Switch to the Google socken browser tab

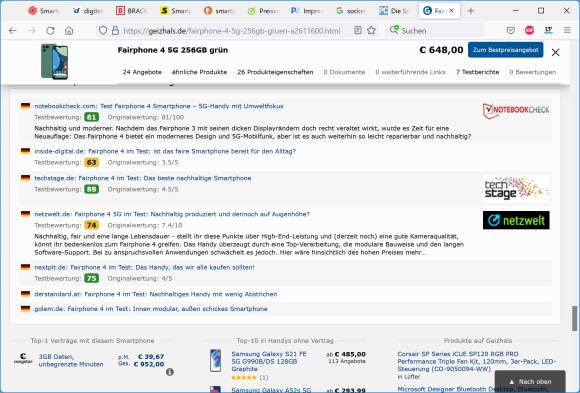[351, 11]
